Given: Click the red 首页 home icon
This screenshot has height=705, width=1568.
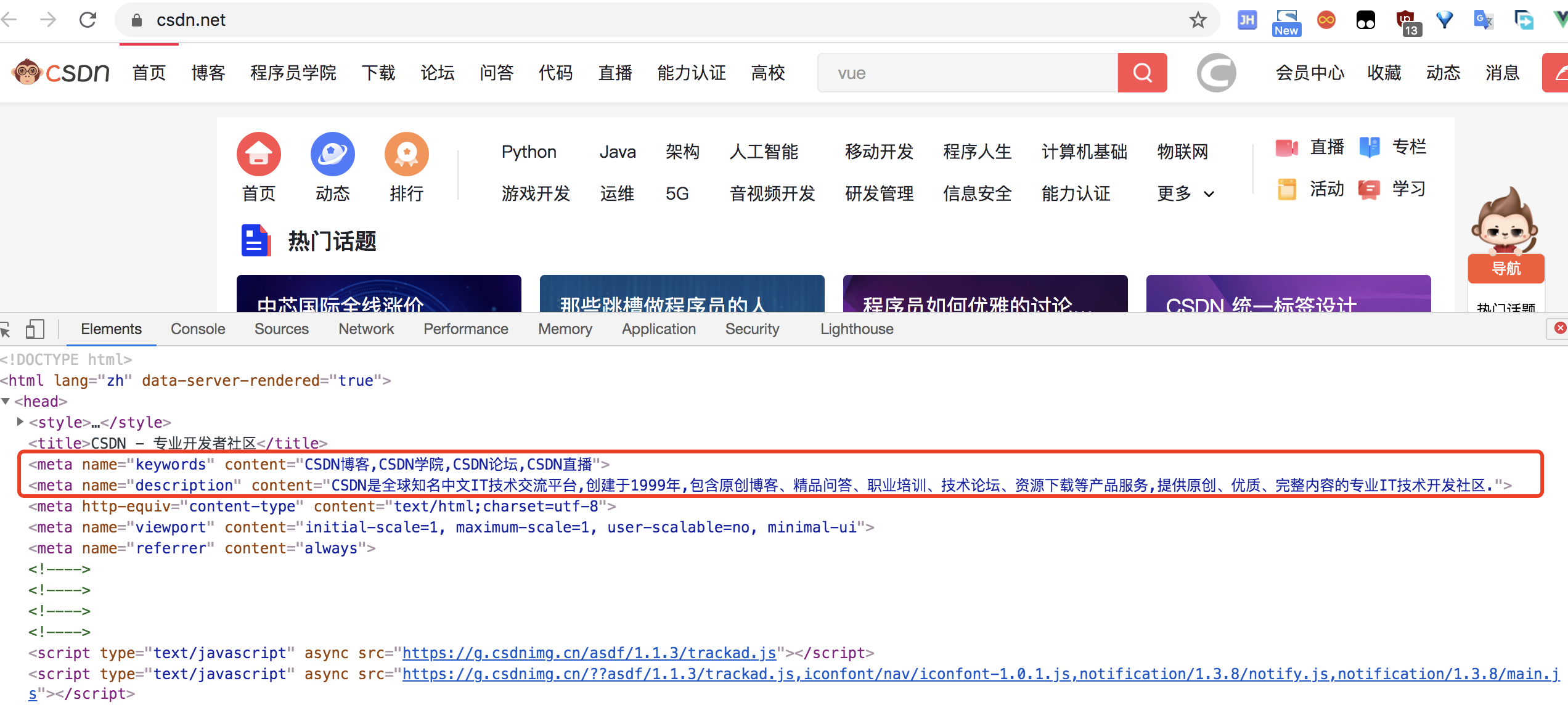Looking at the screenshot, I should tap(259, 154).
